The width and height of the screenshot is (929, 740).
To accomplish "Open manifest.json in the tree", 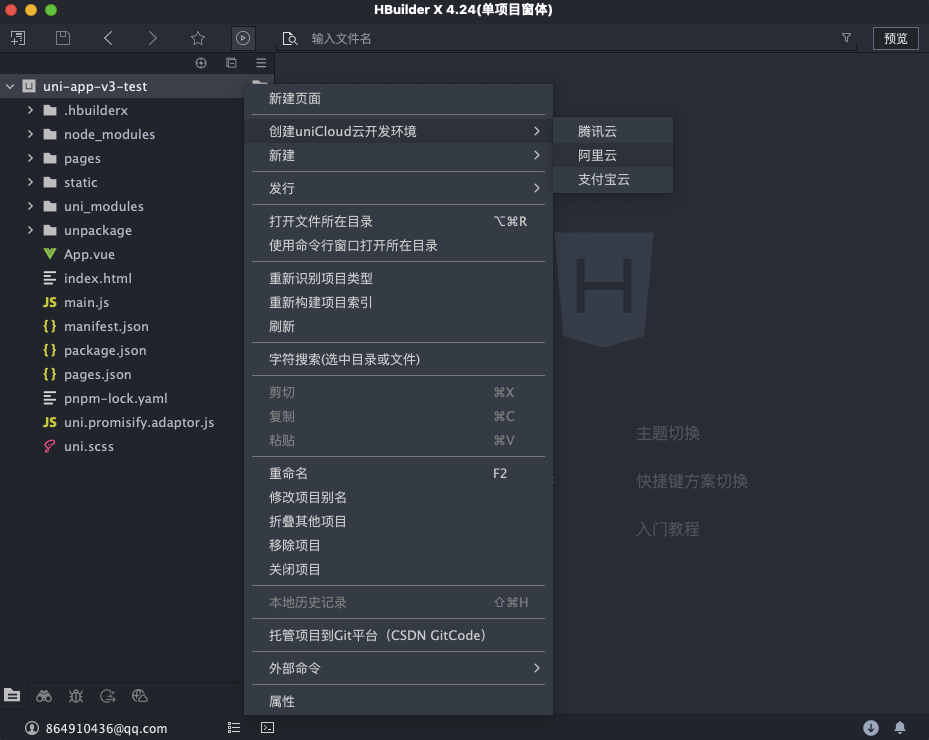I will point(106,326).
